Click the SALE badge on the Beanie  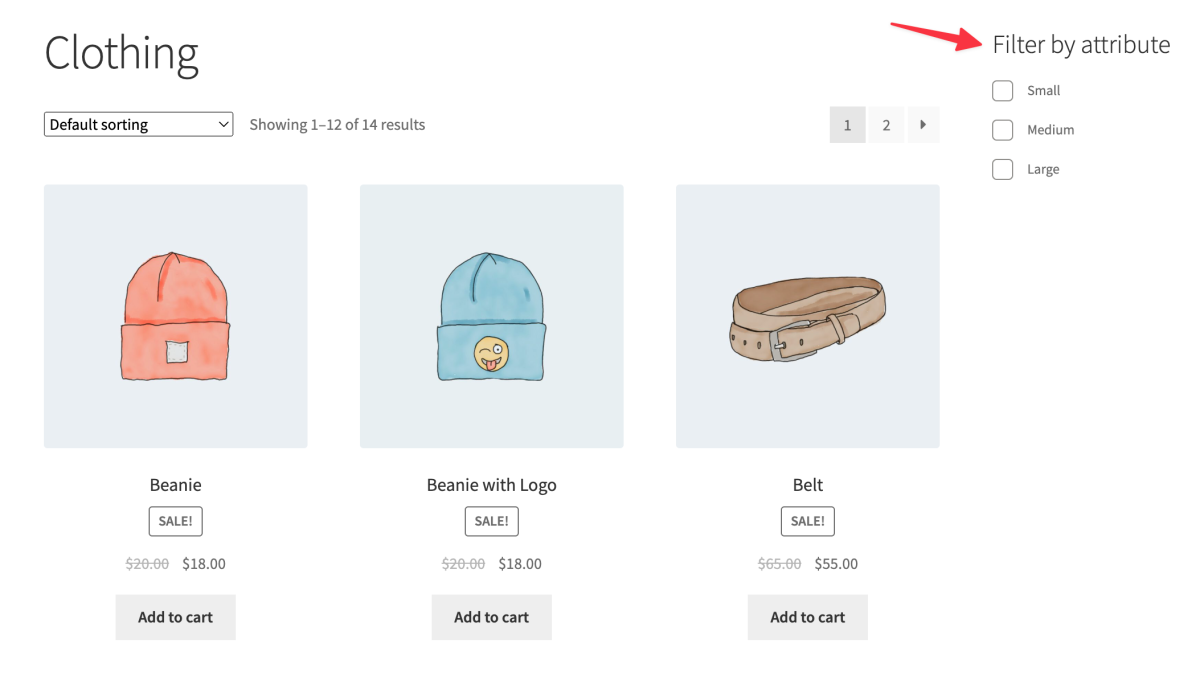(x=175, y=521)
